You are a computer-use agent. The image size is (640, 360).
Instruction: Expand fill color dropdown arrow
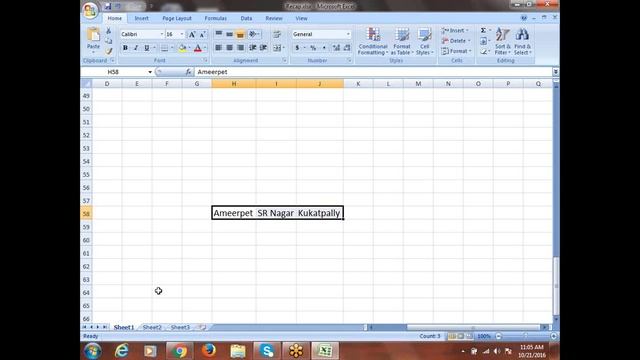click(189, 48)
